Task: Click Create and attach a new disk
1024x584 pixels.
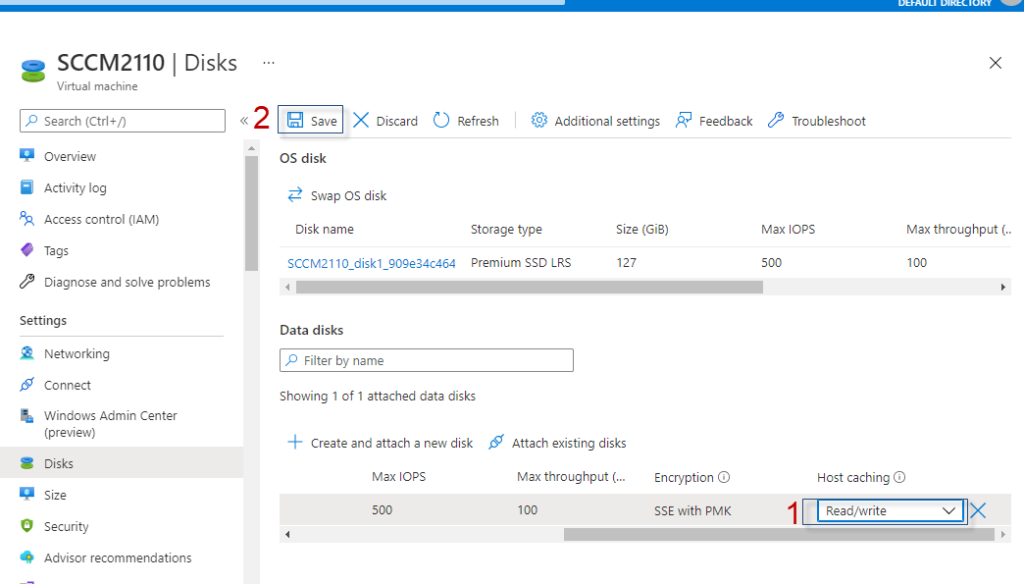Action: tap(380, 443)
